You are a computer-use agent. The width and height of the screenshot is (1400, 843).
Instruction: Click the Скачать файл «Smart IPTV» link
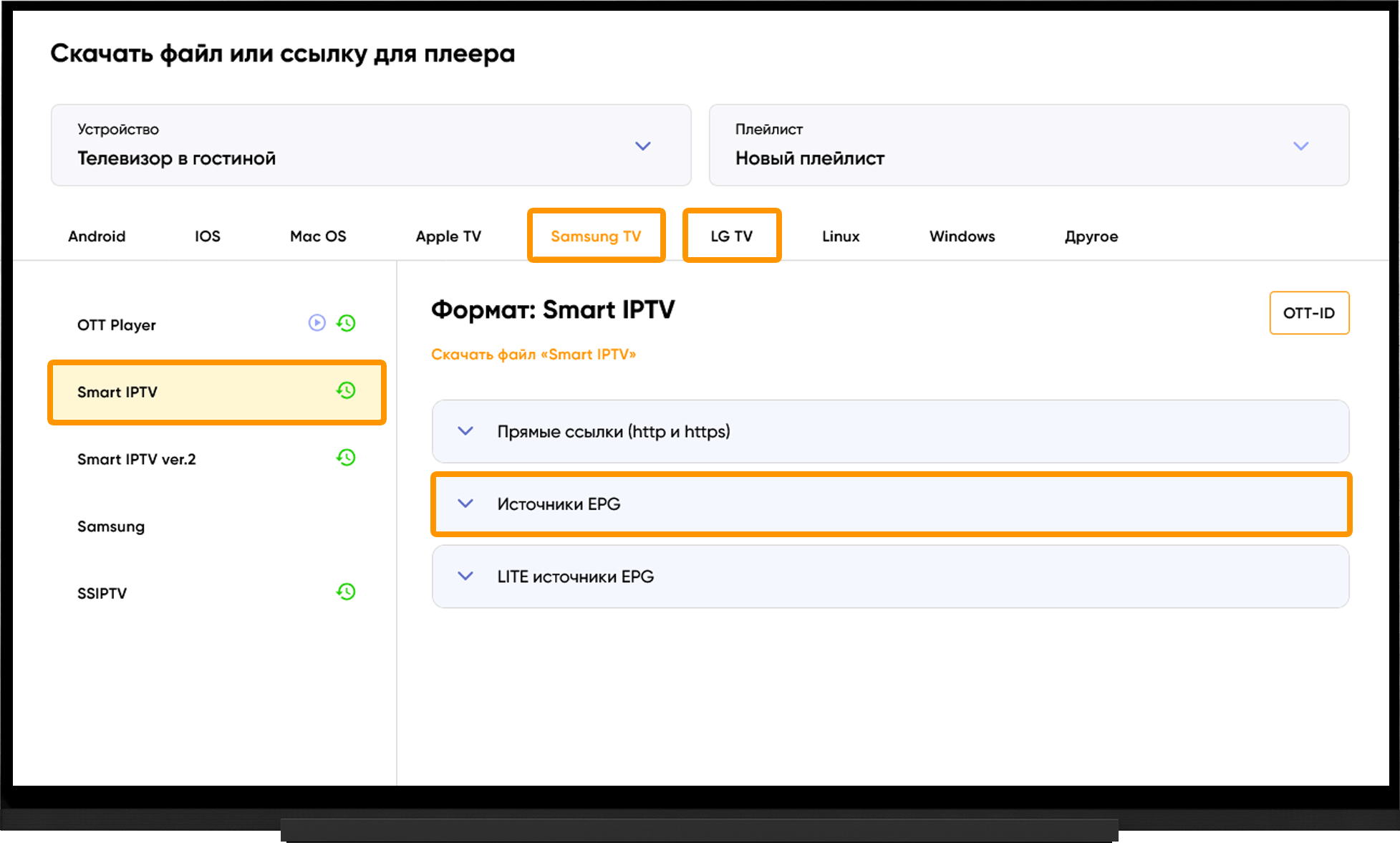(534, 355)
